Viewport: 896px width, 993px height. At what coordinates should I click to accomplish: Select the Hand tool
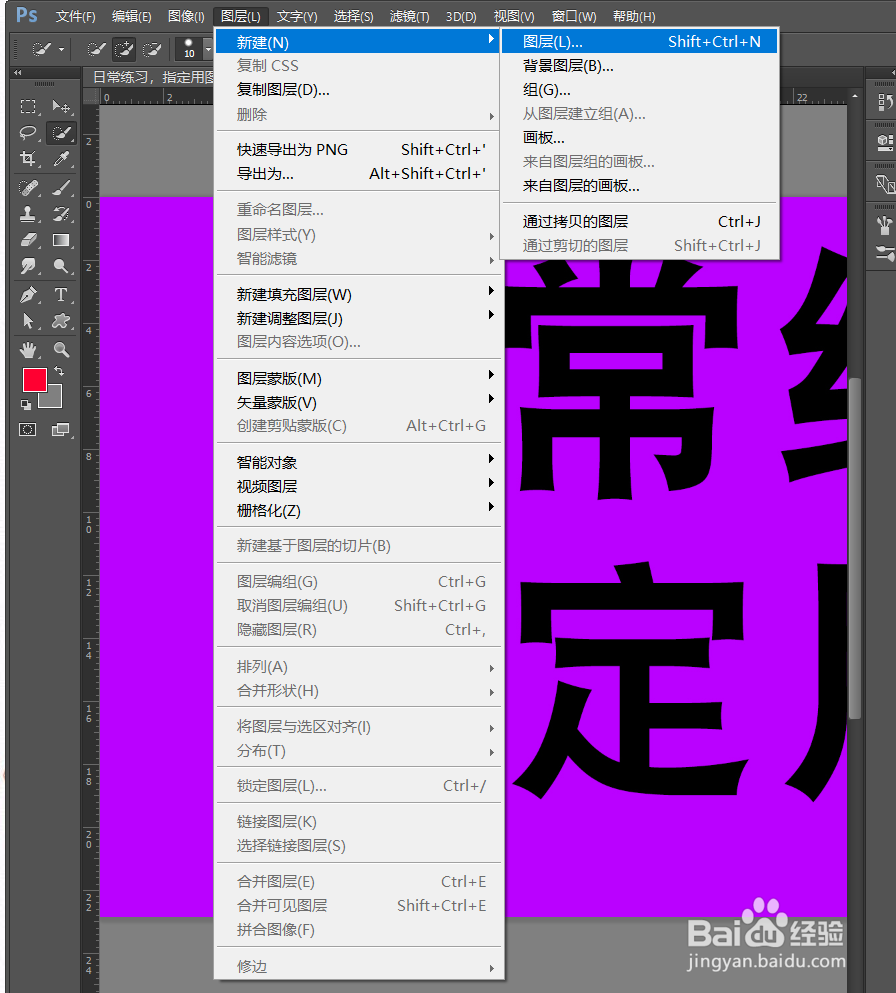point(27,350)
